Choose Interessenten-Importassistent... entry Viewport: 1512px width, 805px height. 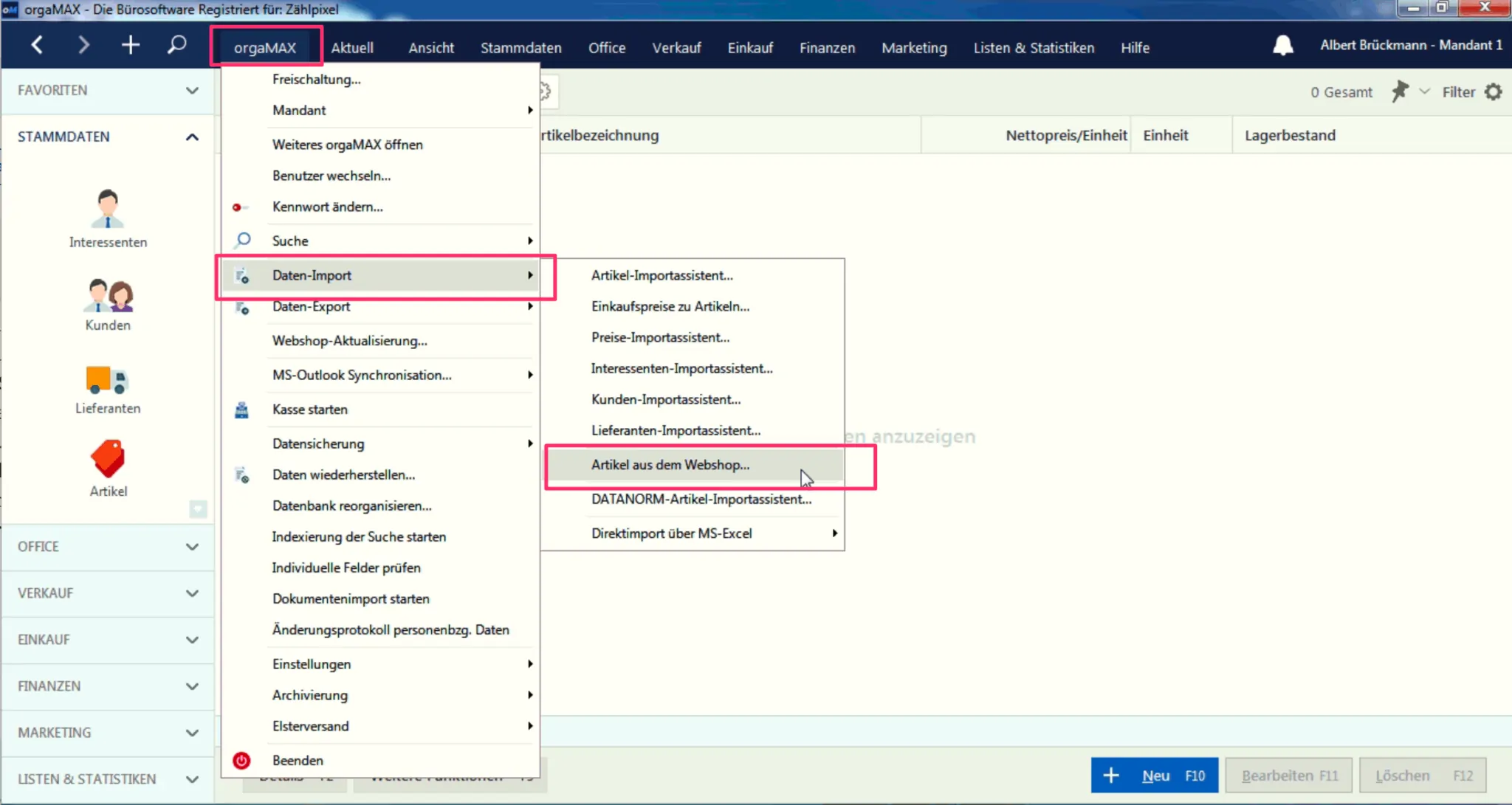coord(694,368)
